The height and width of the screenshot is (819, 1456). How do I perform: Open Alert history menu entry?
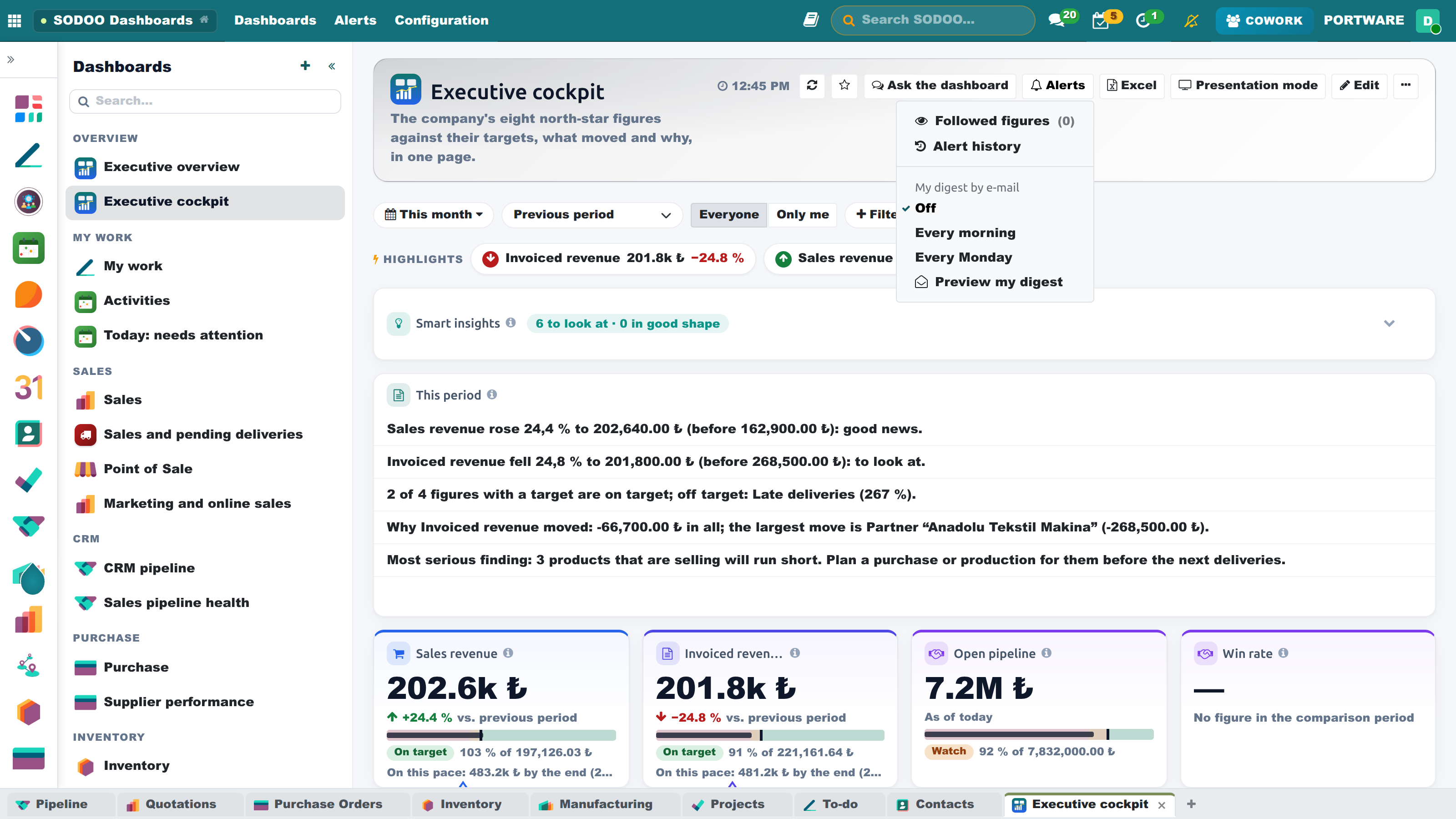[x=995, y=147]
